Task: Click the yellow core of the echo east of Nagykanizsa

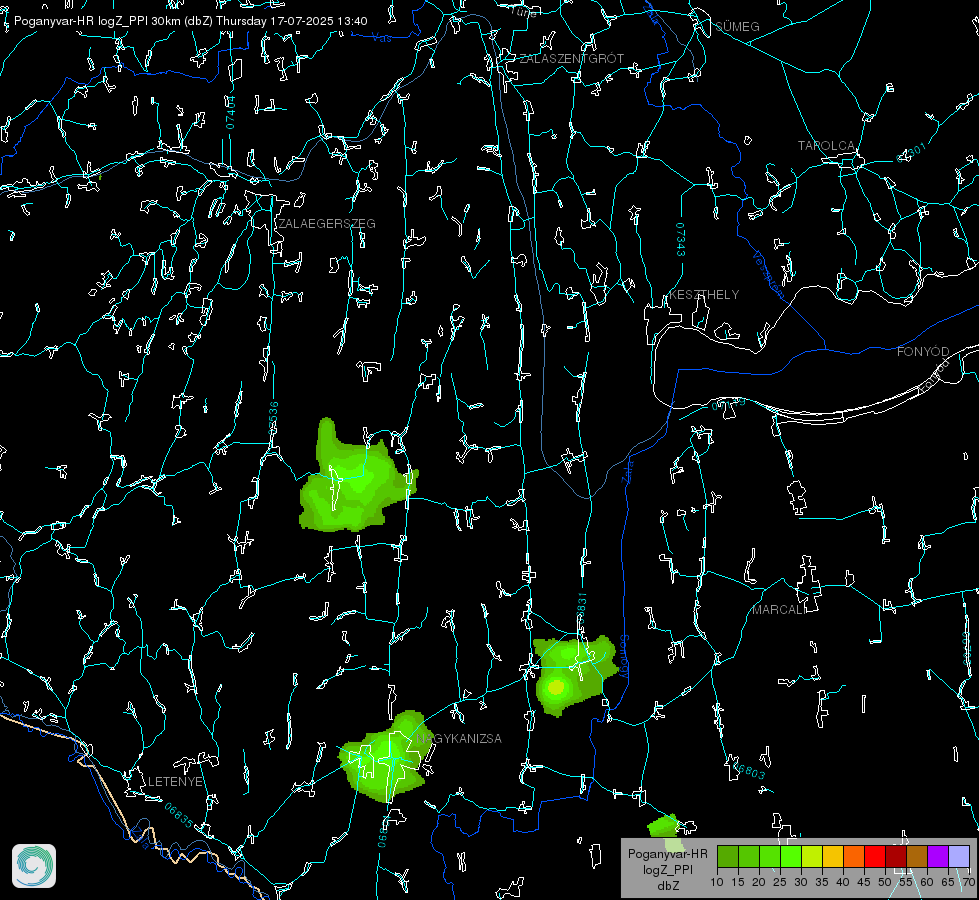Action: tap(556, 688)
